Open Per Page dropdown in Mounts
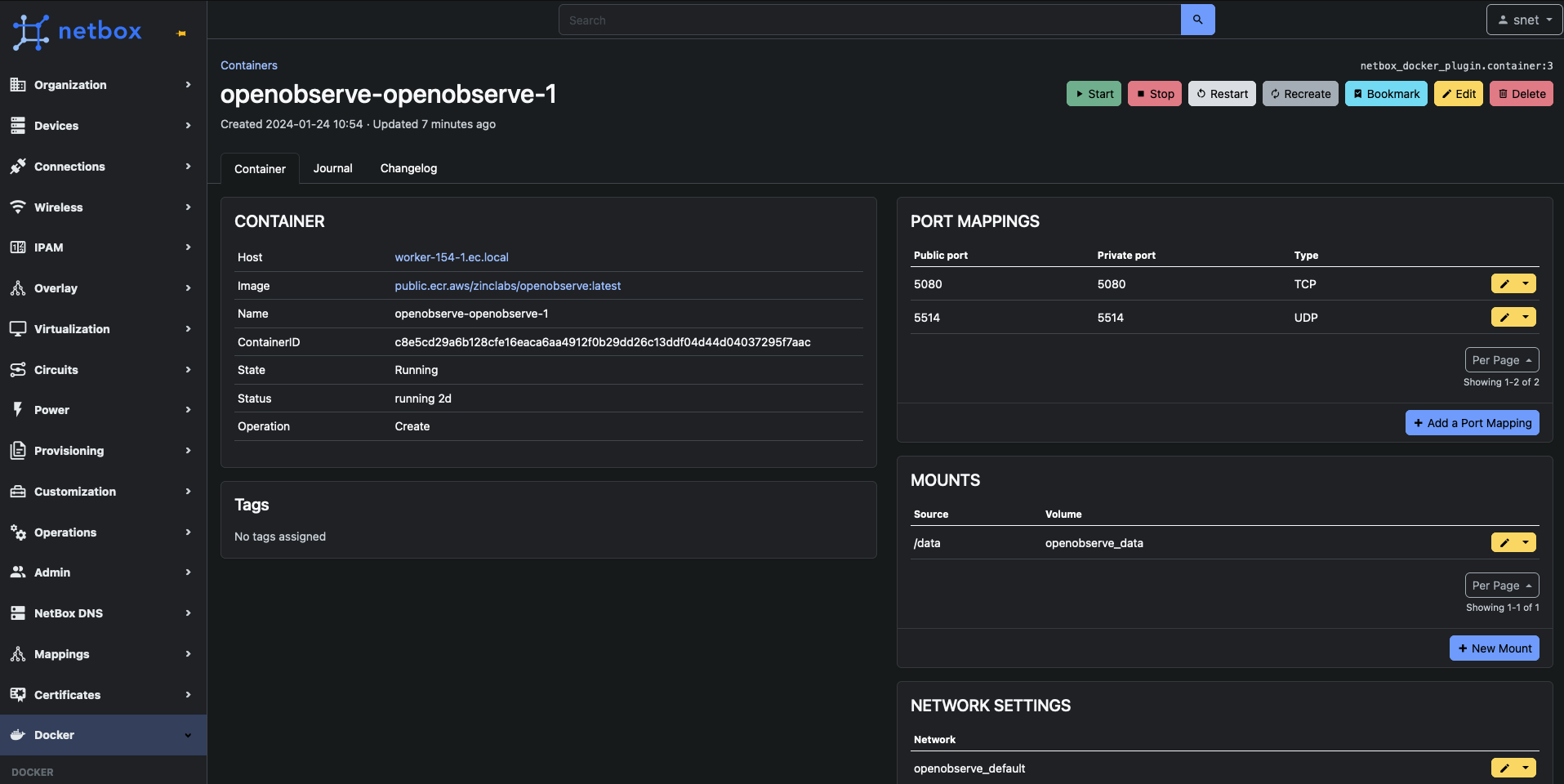The height and width of the screenshot is (784, 1564). [1502, 586]
